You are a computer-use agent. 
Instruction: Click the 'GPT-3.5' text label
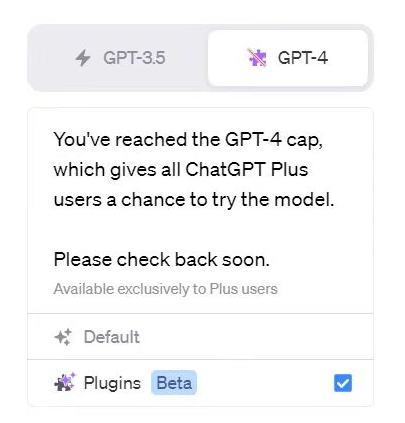coord(134,58)
